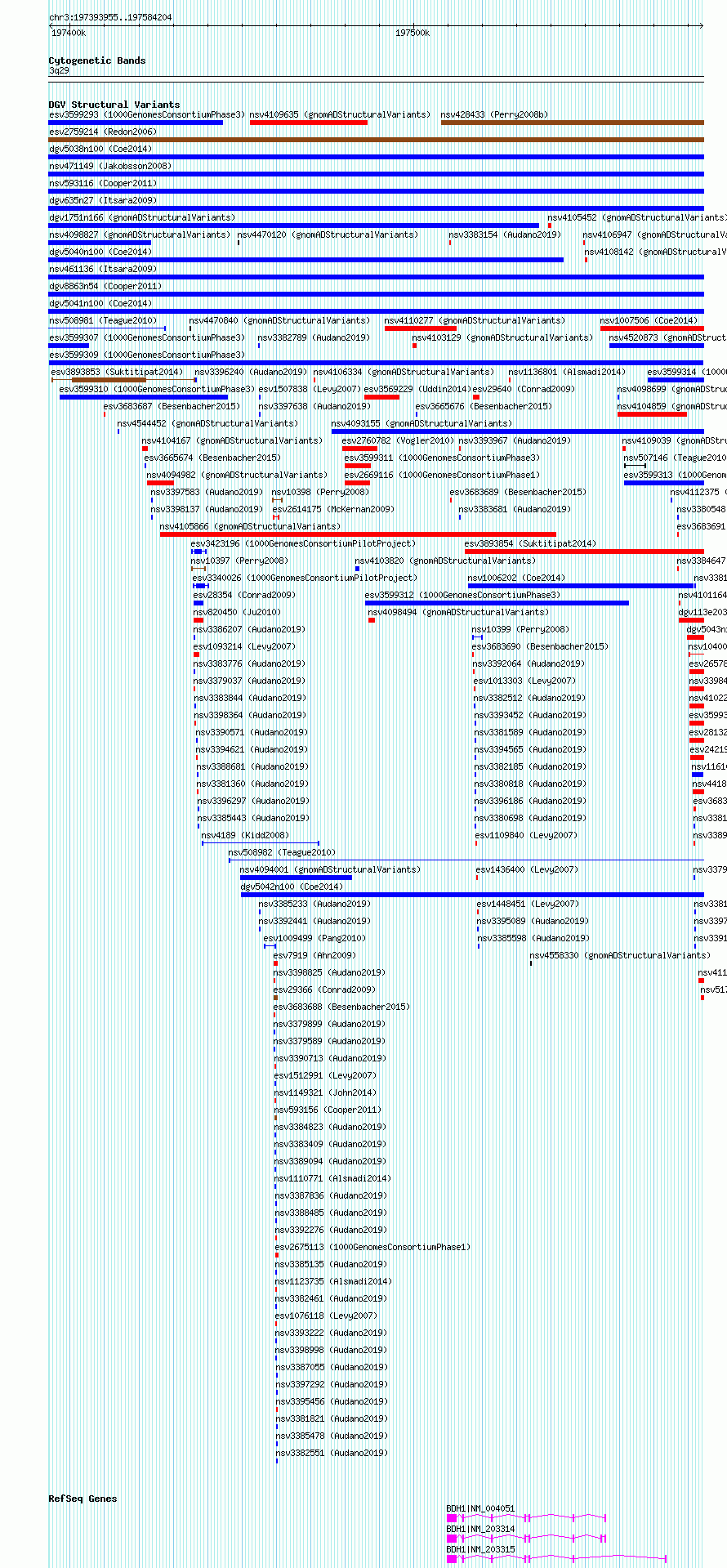This screenshot has height=1568, width=727.
Task: Open dgv5040n100 (Coe2014) label
Action: pos(100,252)
